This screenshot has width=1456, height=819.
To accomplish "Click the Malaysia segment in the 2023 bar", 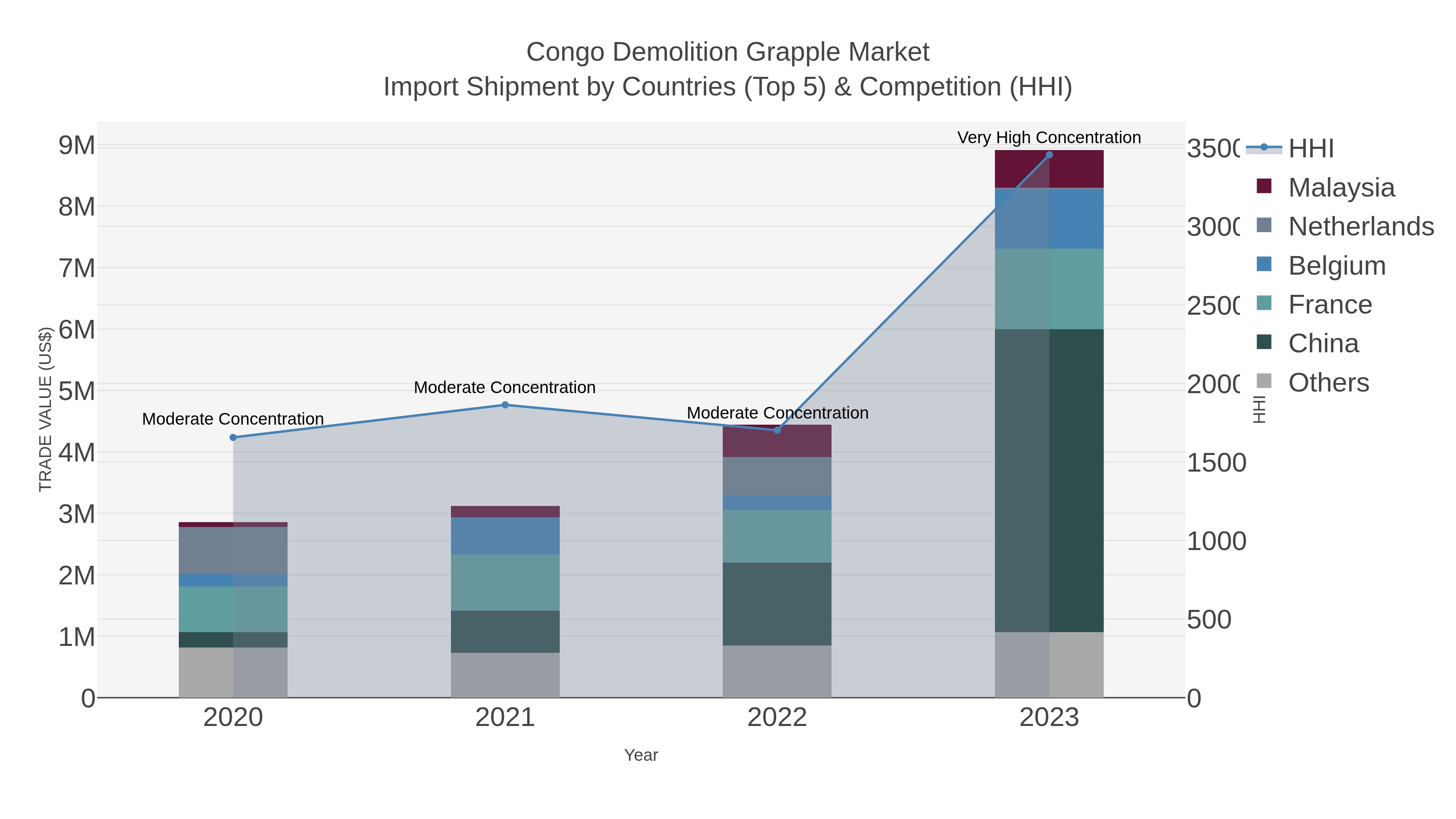I will 1049,169.
